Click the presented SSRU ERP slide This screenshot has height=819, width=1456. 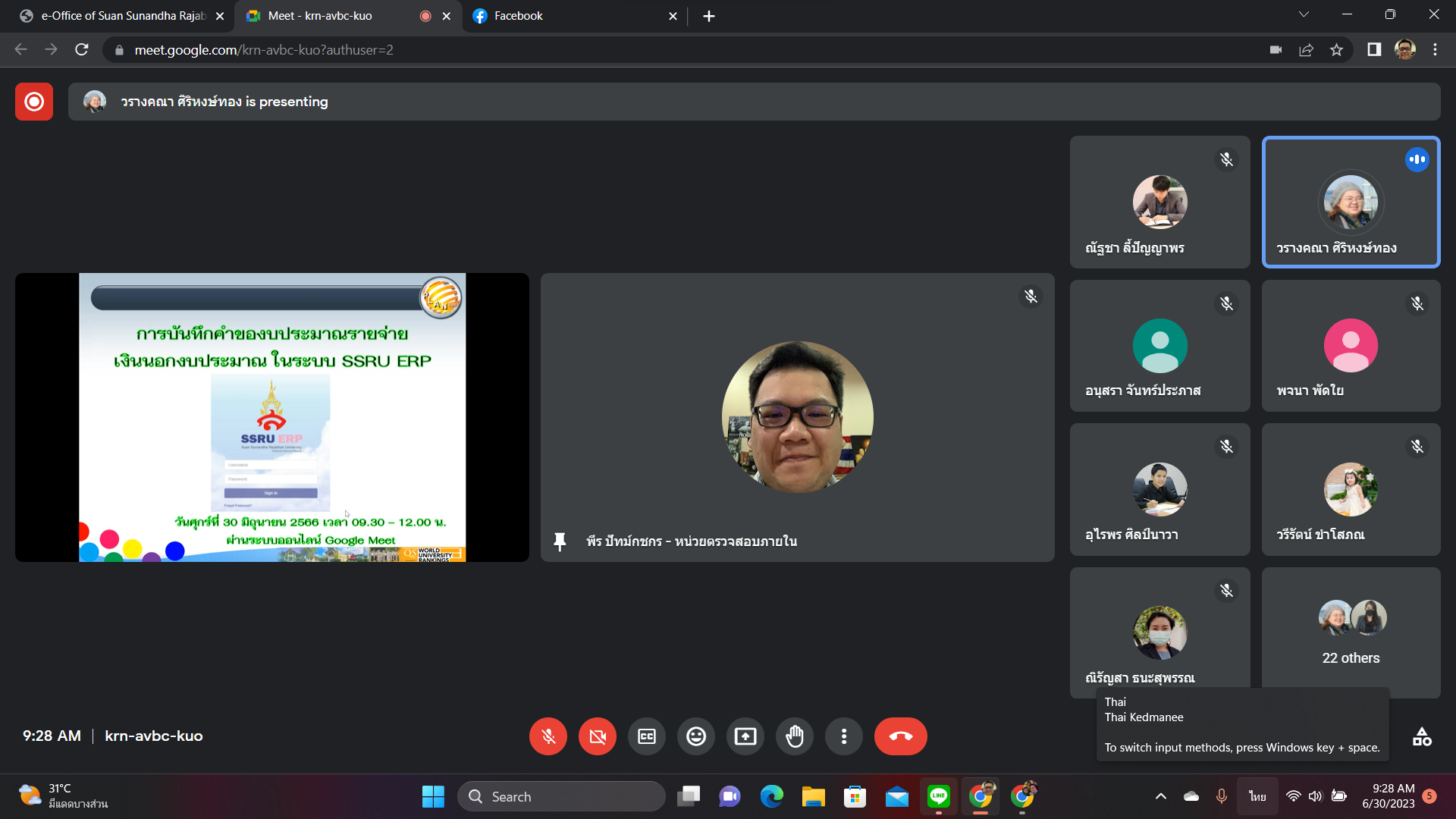(272, 417)
